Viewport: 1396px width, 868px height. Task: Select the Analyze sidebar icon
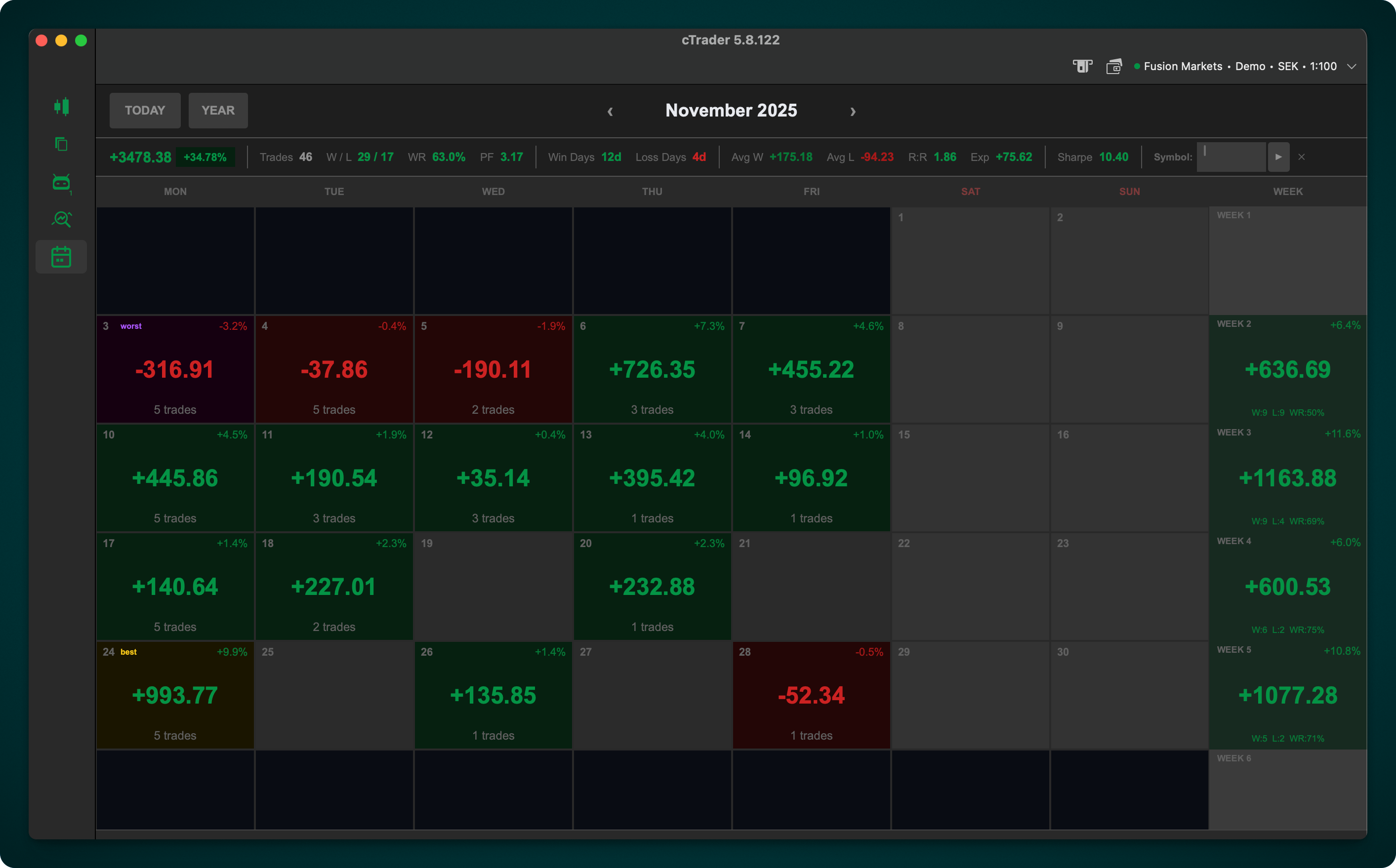[x=61, y=219]
